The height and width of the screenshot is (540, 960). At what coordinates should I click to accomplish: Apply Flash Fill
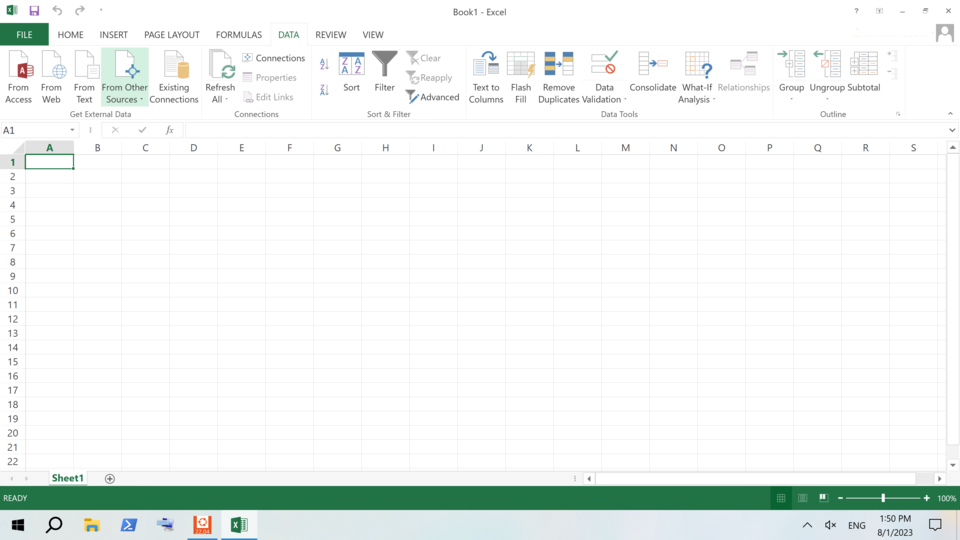pyautogui.click(x=521, y=78)
